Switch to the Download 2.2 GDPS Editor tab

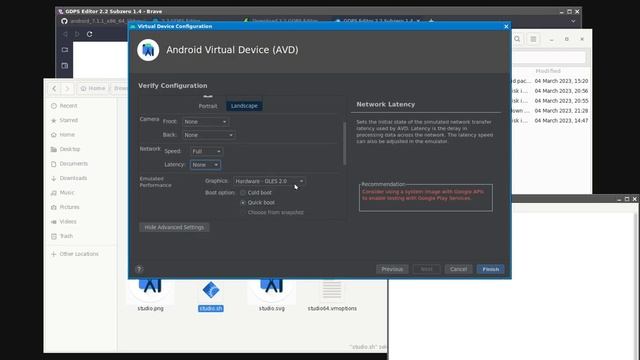coord(284,20)
